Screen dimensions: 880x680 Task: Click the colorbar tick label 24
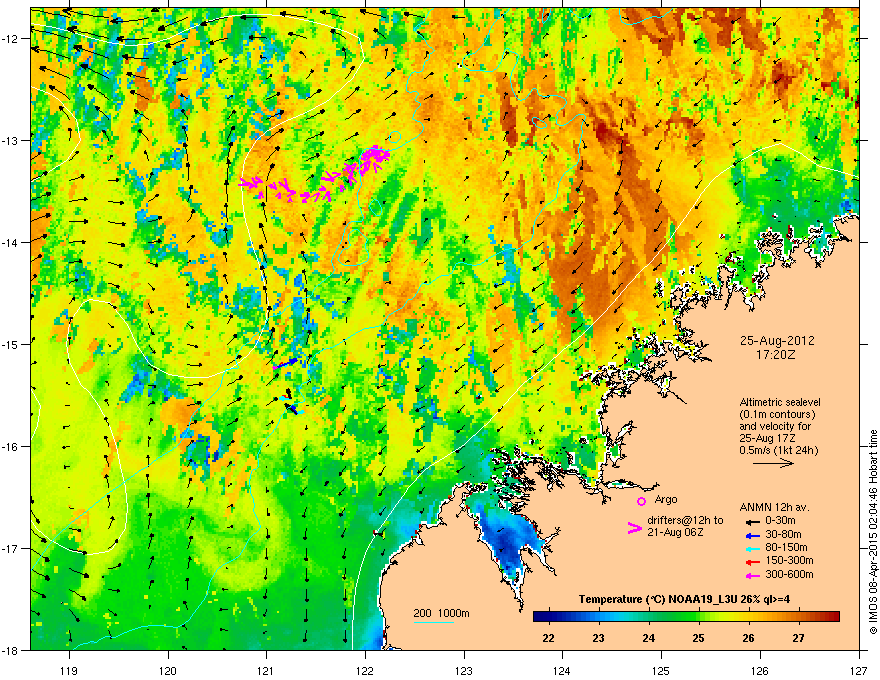(x=649, y=638)
